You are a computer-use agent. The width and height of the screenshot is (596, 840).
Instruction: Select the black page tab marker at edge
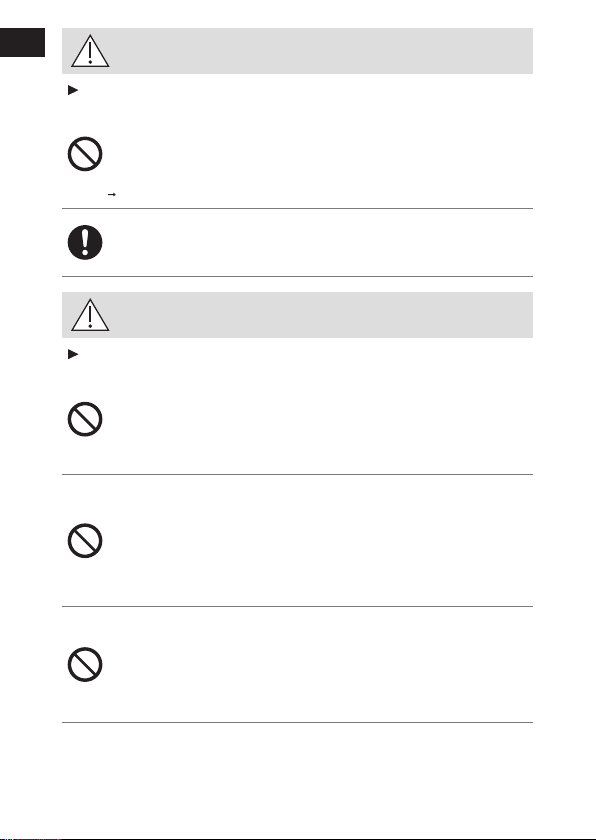click(x=22, y=42)
